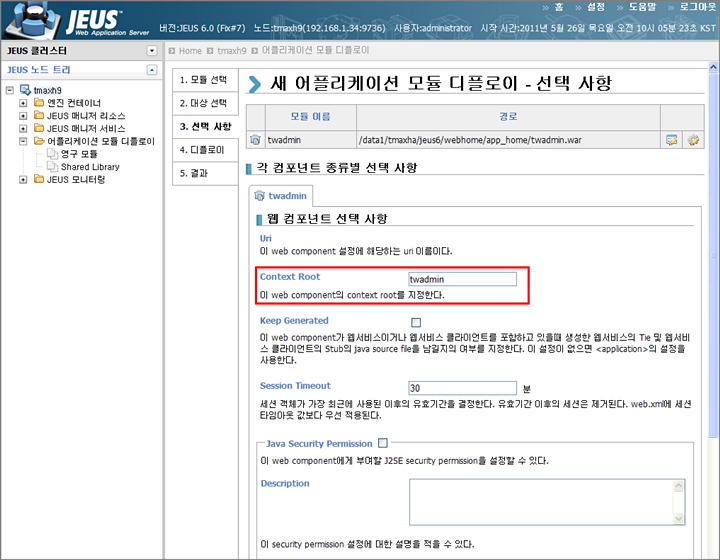This screenshot has height=560, width=720.
Task: Click the 어플리케이션 모듈 디플로이 breadcrumb
Action: pos(315,50)
